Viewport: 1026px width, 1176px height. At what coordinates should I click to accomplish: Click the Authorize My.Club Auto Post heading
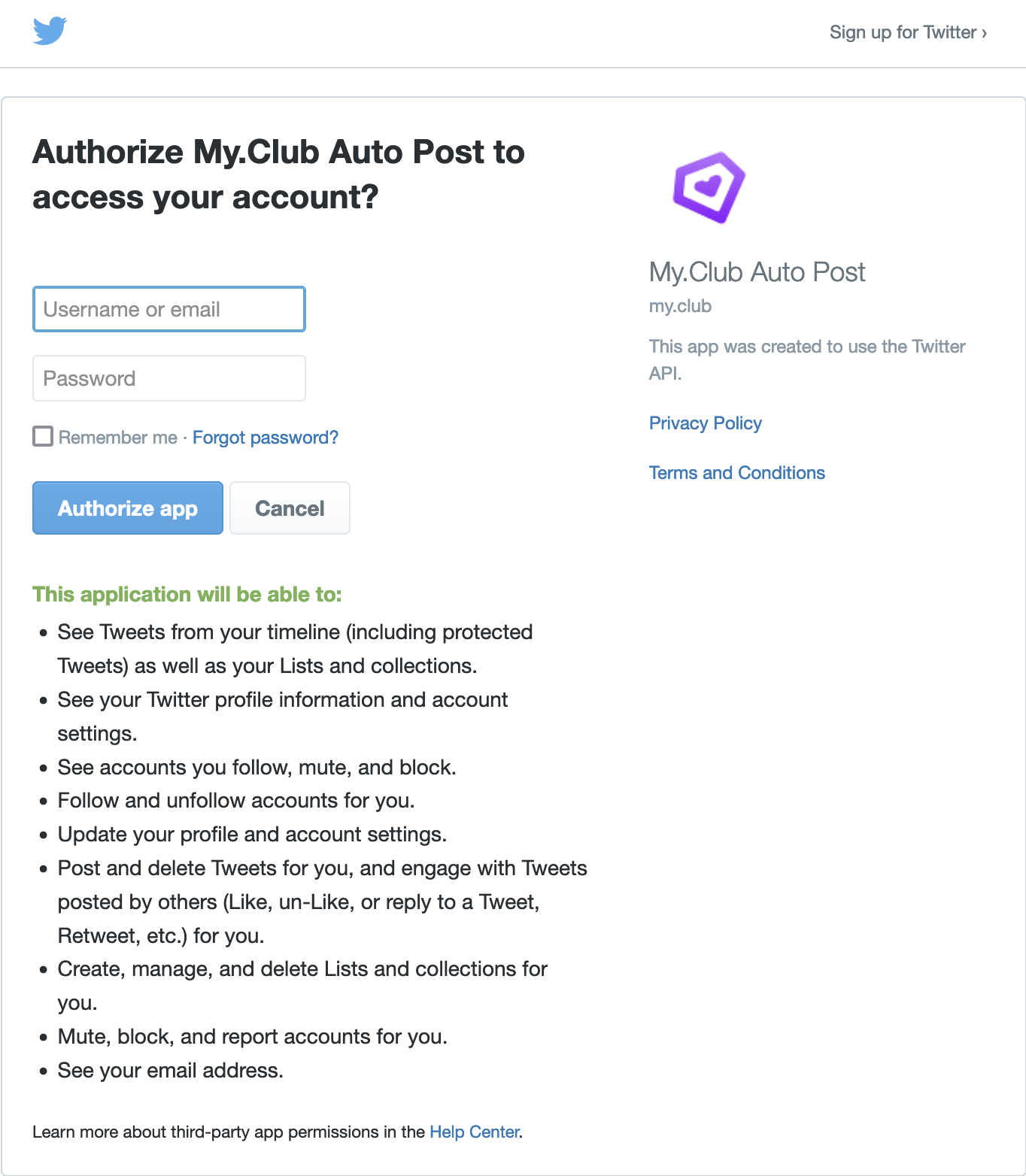click(279, 174)
